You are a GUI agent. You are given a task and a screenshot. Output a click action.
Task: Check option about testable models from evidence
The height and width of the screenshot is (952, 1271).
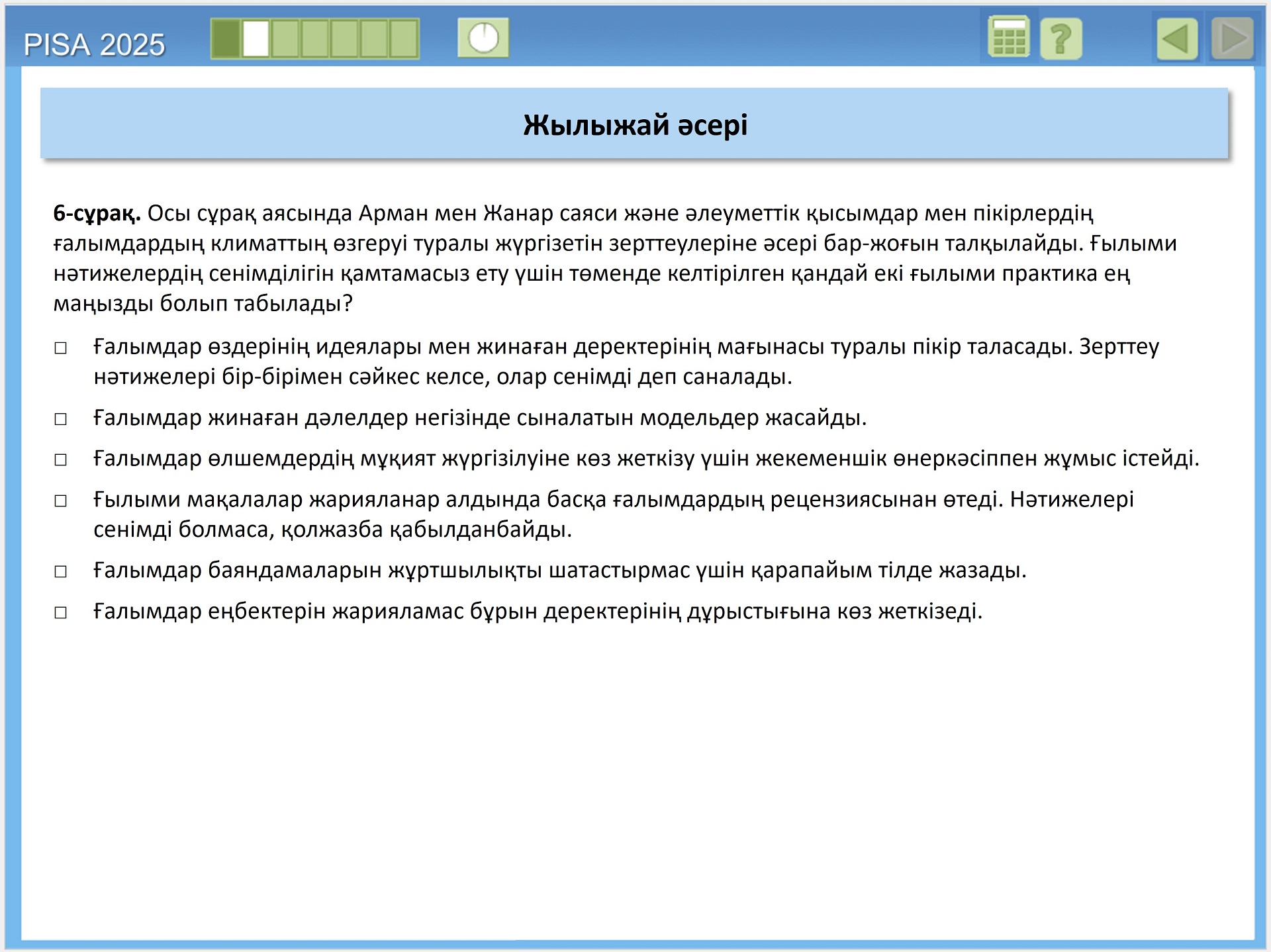point(61,419)
